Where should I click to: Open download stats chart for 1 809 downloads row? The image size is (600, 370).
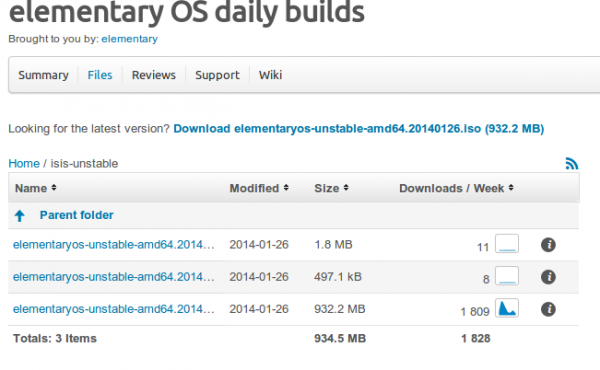pyautogui.click(x=507, y=308)
